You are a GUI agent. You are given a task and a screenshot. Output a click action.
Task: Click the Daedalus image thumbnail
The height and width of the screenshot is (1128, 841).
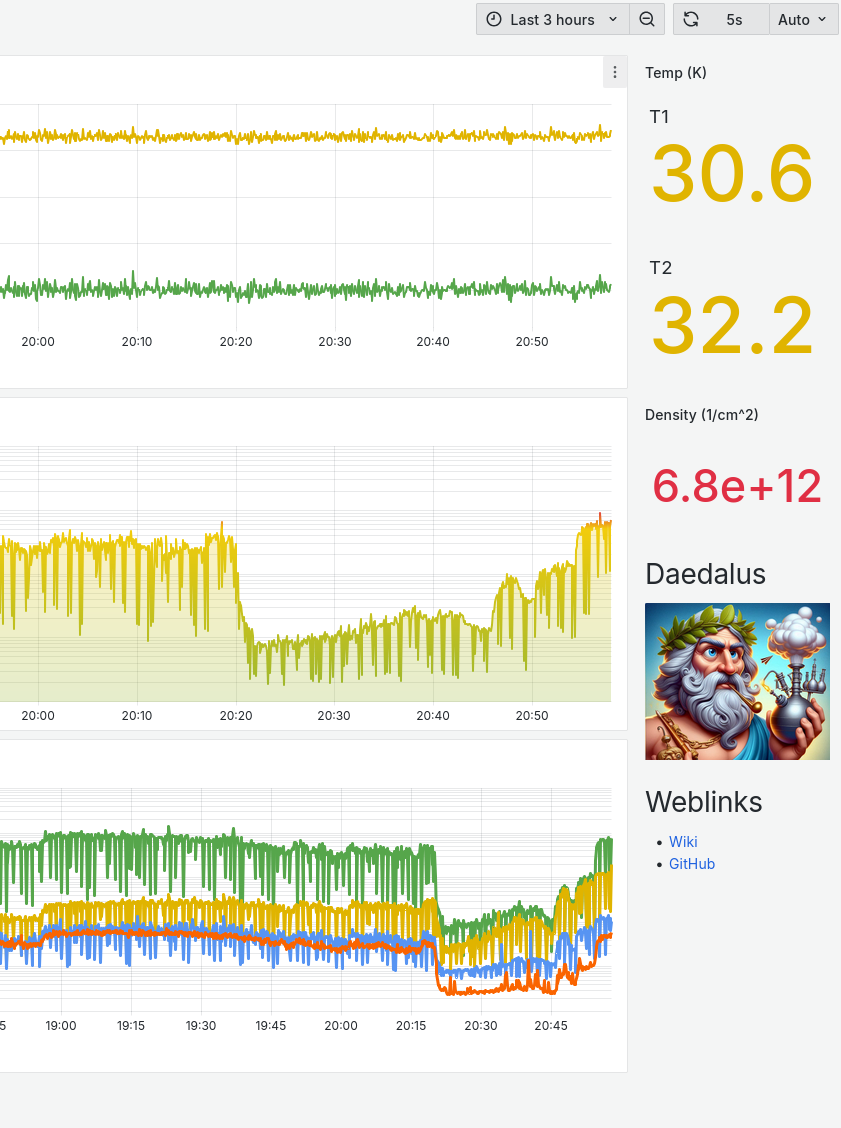(x=737, y=681)
